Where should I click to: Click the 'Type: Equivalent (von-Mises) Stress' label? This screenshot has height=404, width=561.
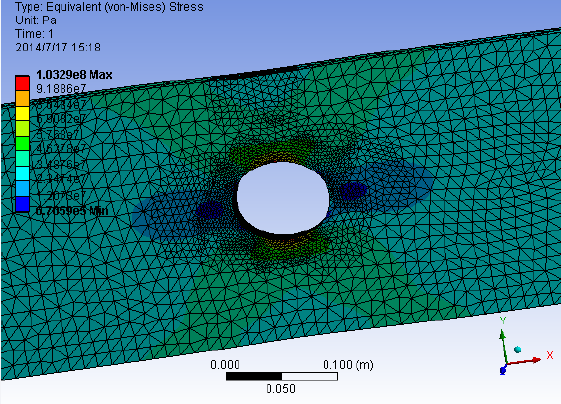pos(109,7)
